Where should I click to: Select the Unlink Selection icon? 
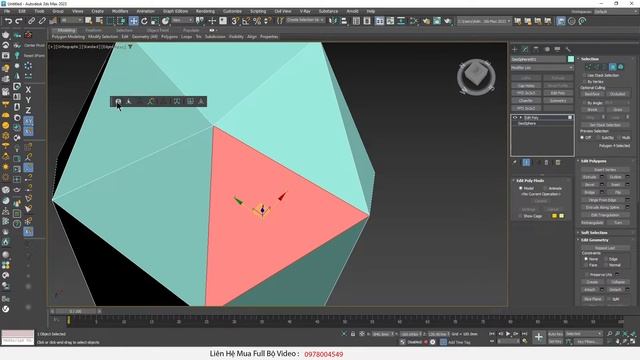(x=42, y=21)
